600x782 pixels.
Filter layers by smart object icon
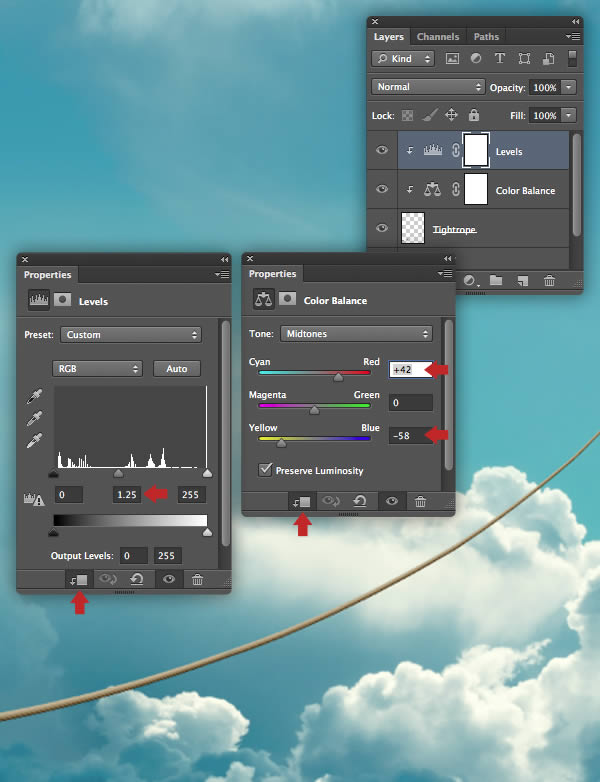(x=548, y=59)
